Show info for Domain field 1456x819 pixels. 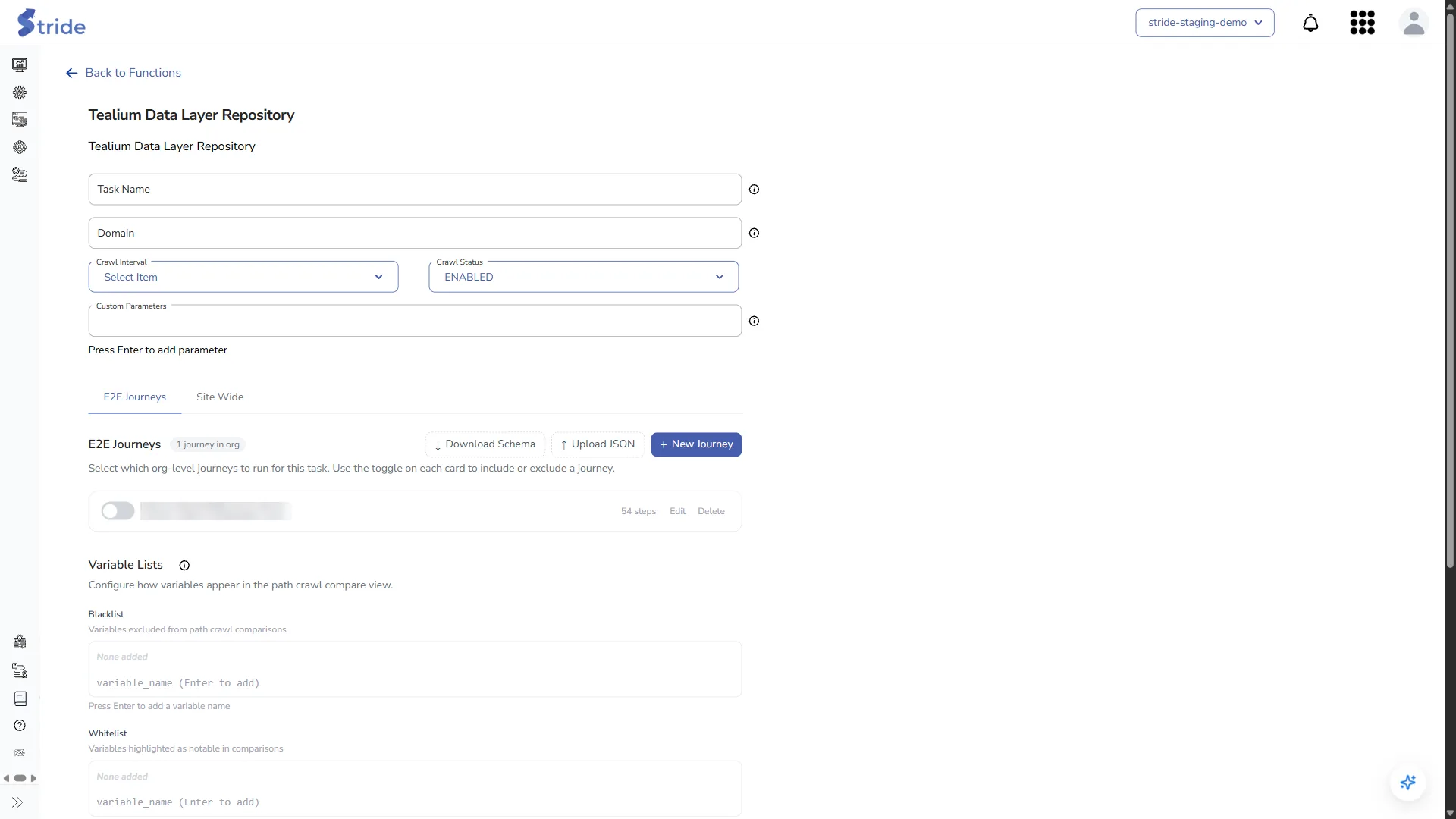tap(754, 234)
